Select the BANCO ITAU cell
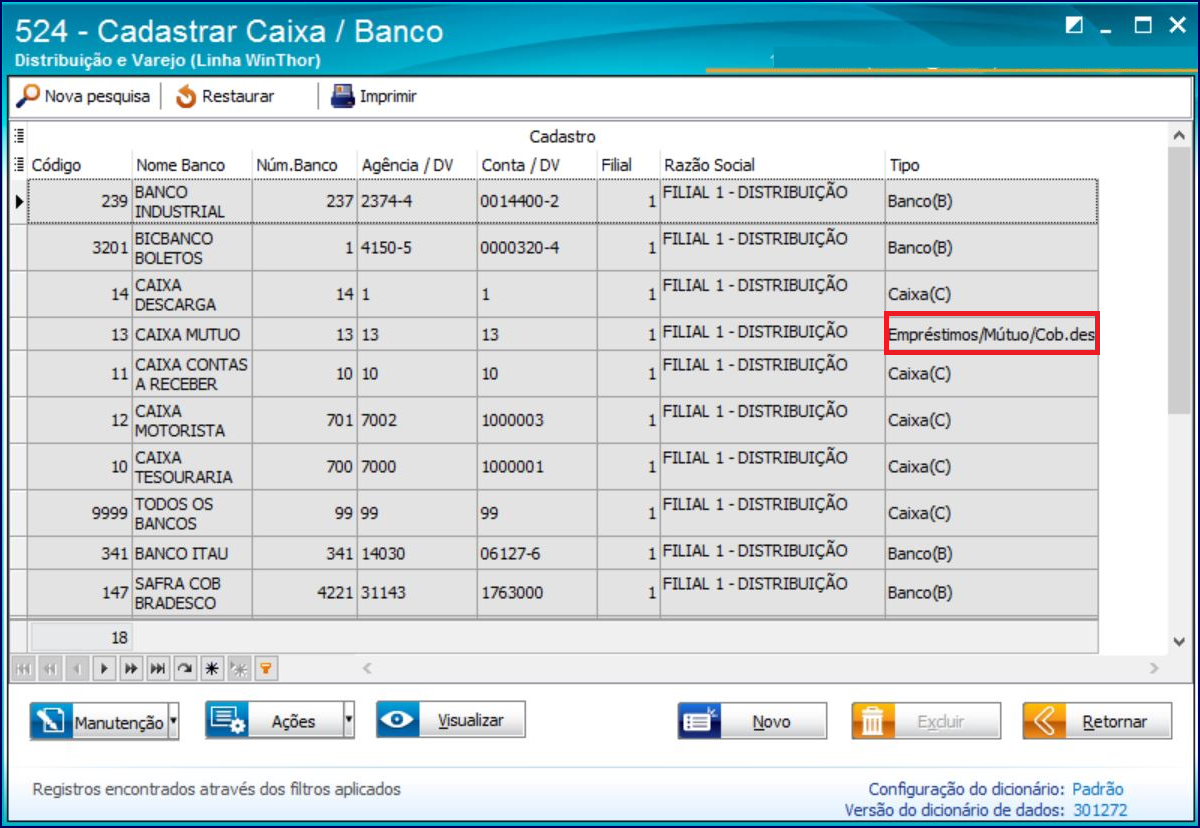Viewport: 1200px width, 828px height. tap(192, 553)
